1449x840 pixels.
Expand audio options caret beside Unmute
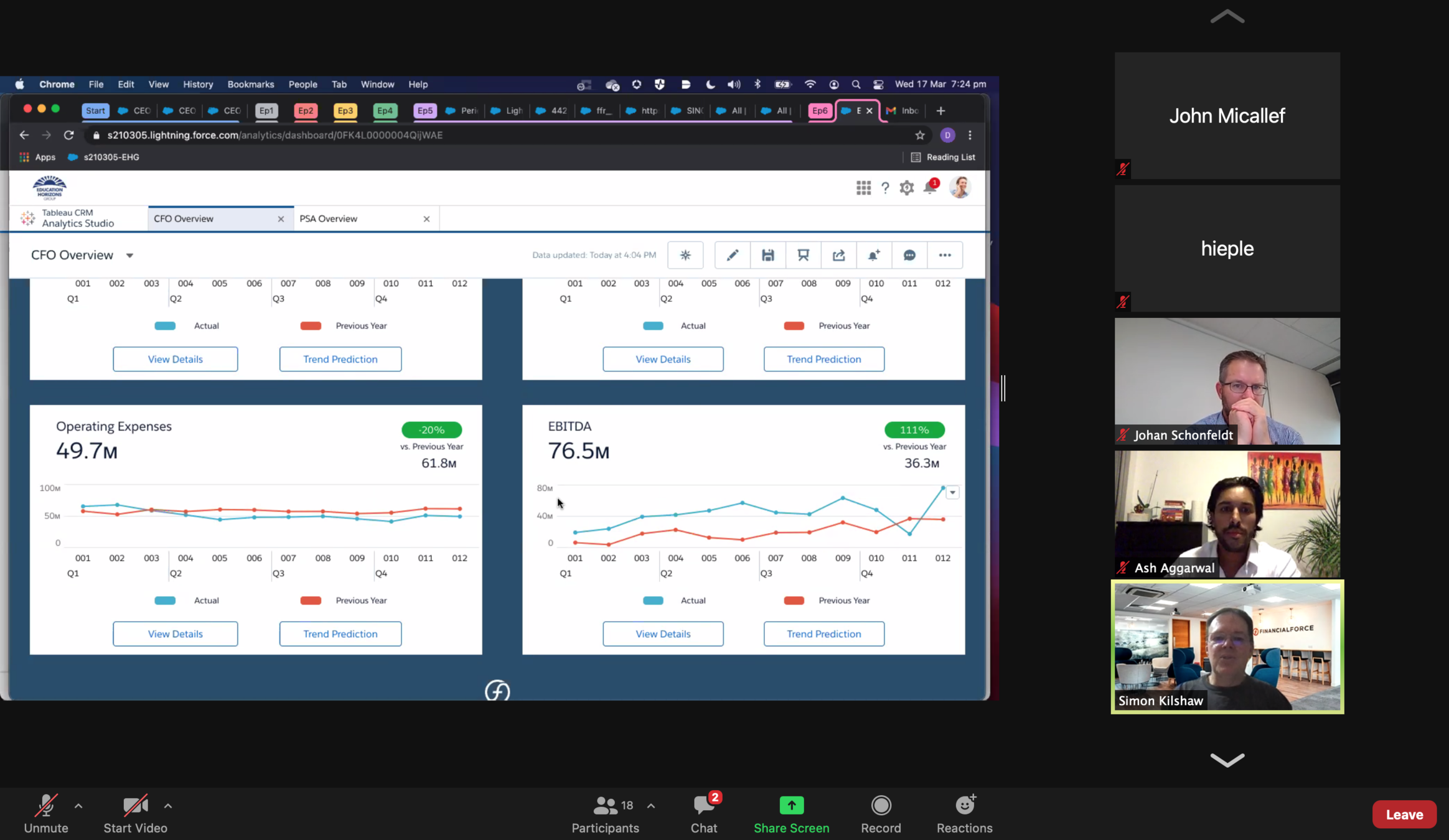pyautogui.click(x=78, y=806)
